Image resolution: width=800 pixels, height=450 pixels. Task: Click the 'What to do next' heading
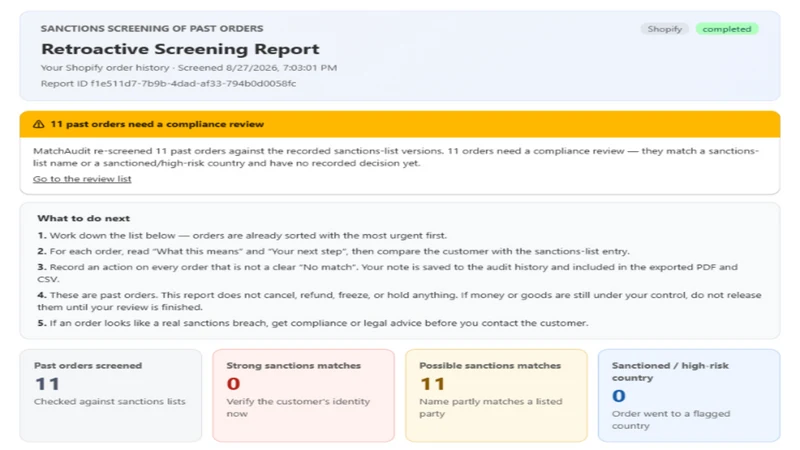click(x=84, y=218)
